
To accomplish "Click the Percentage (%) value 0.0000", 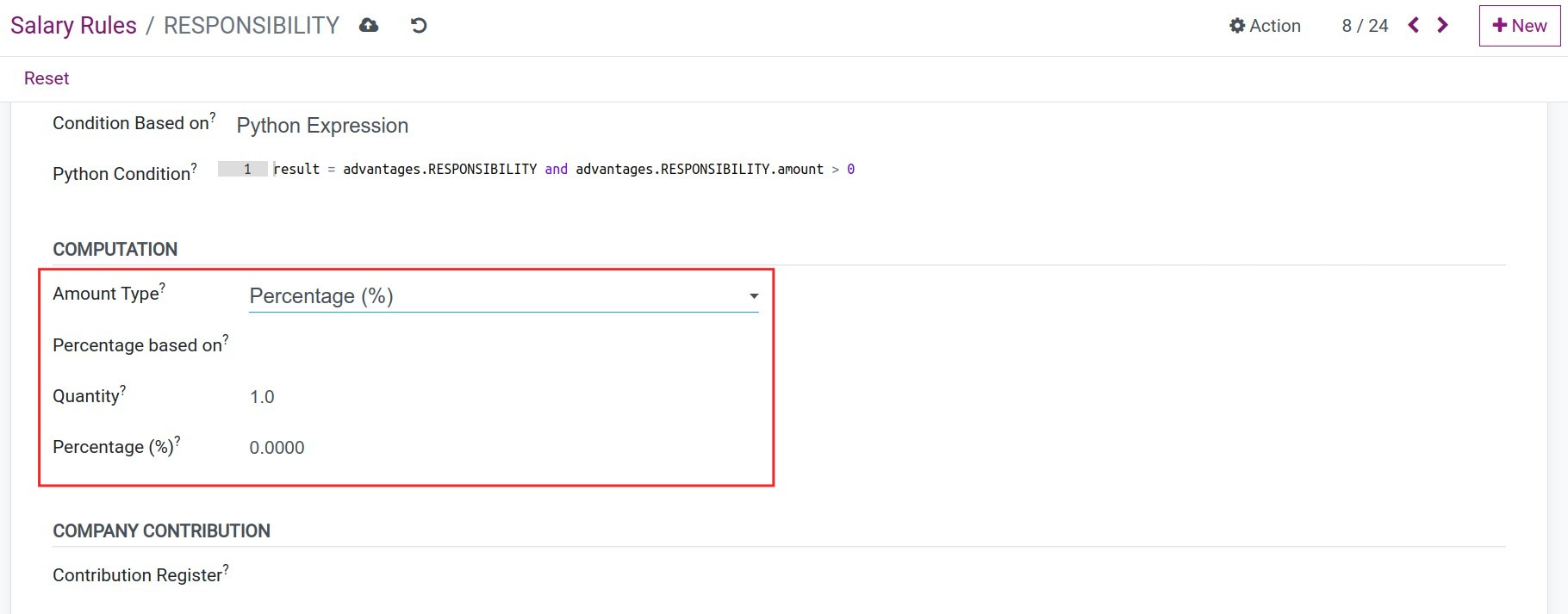I will tap(277, 448).
